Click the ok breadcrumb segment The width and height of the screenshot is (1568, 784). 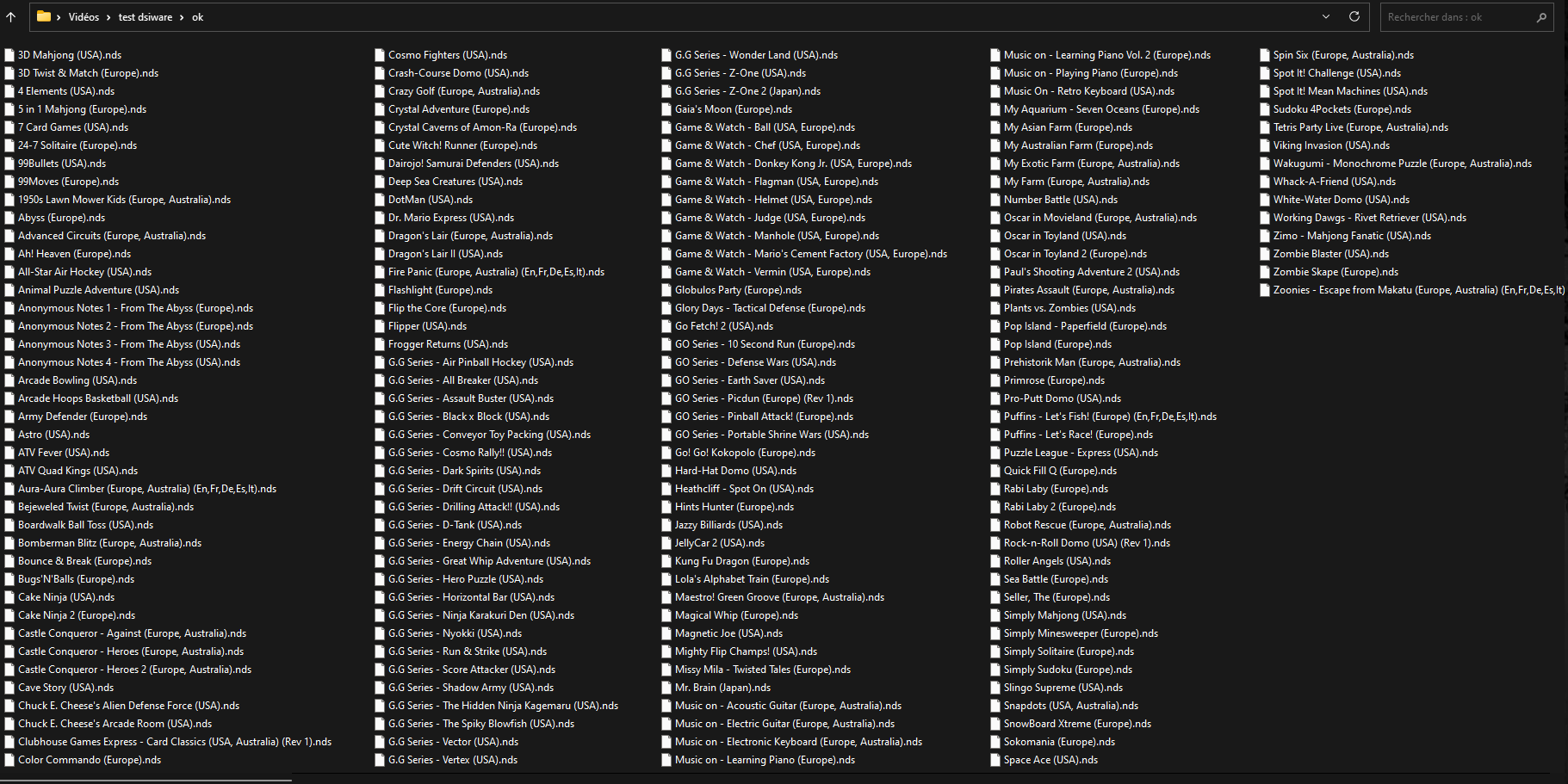[x=197, y=17]
